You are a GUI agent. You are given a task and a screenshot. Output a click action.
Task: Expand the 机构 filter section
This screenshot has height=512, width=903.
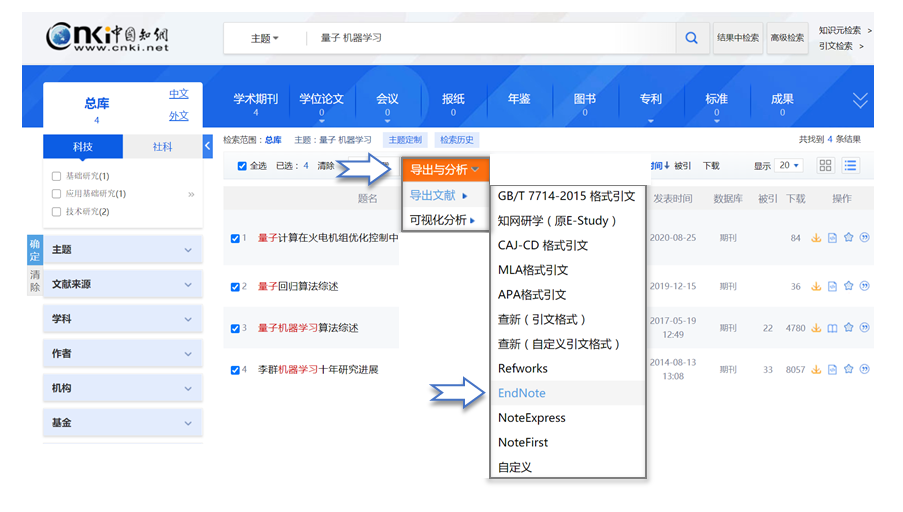123,388
